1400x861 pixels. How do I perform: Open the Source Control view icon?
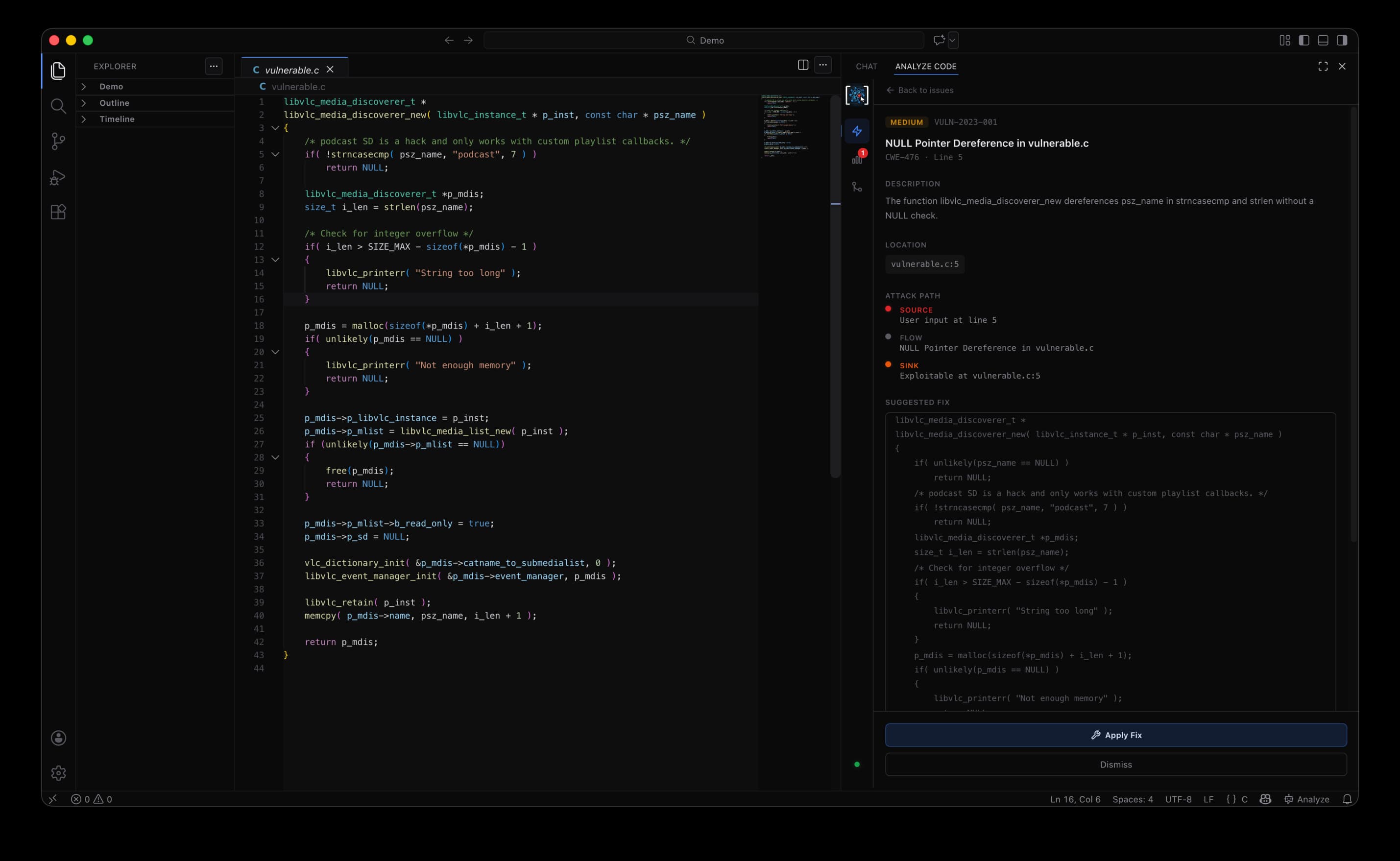pyautogui.click(x=58, y=141)
